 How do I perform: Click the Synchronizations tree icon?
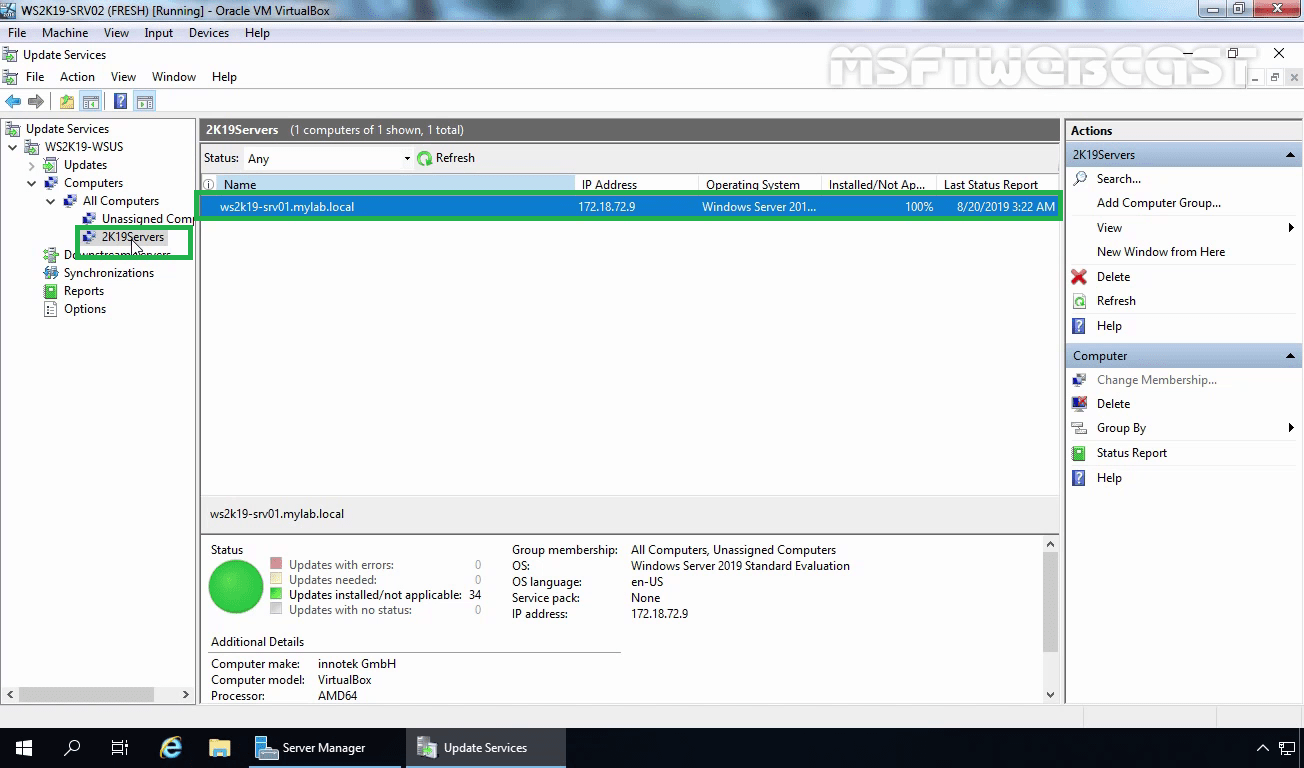coord(51,273)
